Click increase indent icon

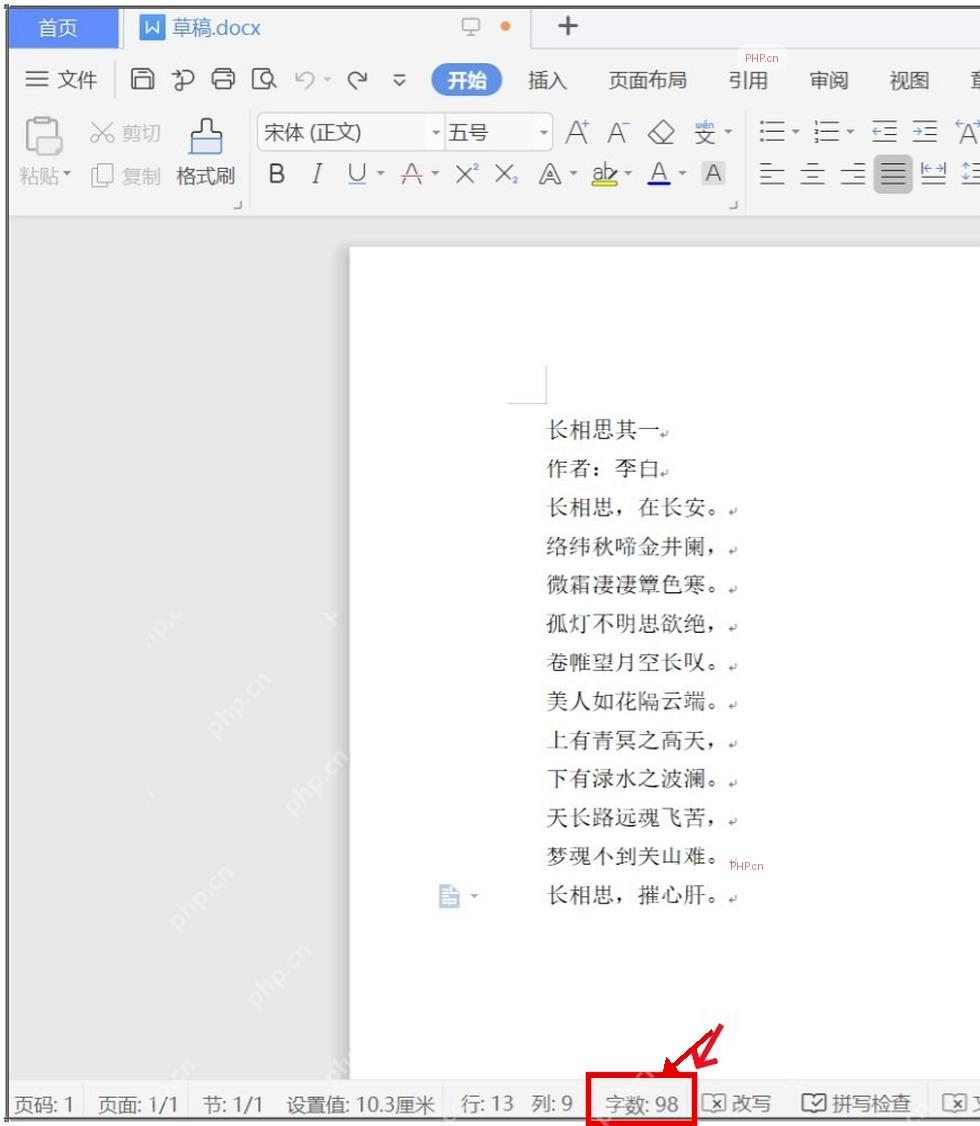click(925, 131)
